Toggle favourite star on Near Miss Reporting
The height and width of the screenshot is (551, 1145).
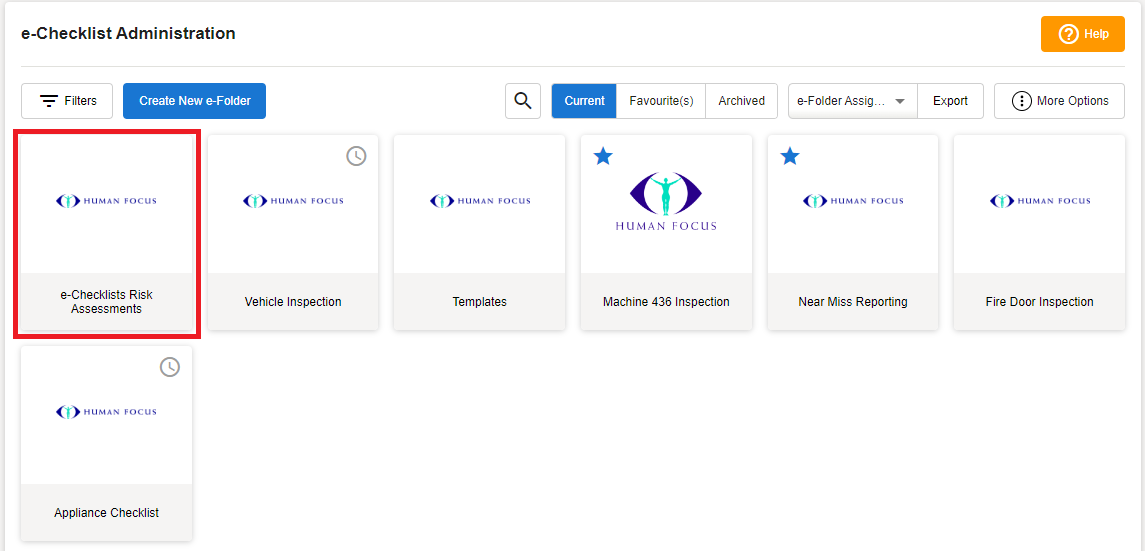click(x=790, y=156)
